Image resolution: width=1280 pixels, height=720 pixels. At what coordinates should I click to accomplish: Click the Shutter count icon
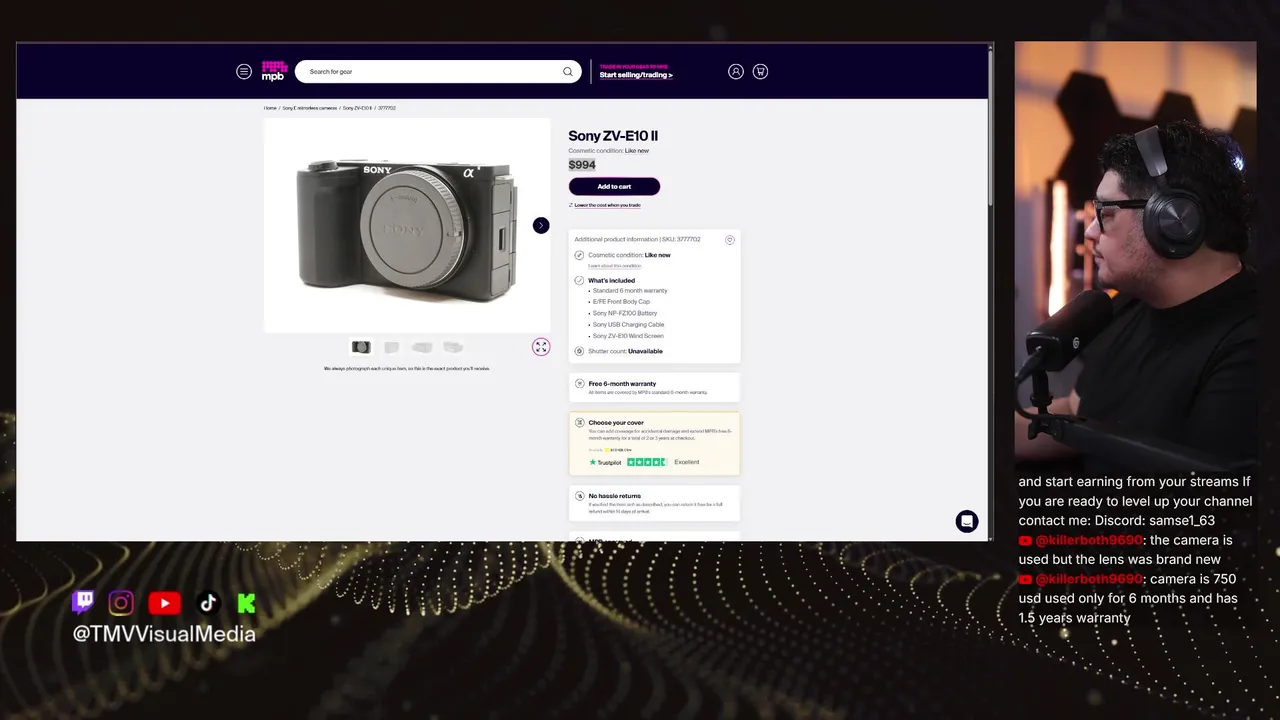click(x=579, y=351)
